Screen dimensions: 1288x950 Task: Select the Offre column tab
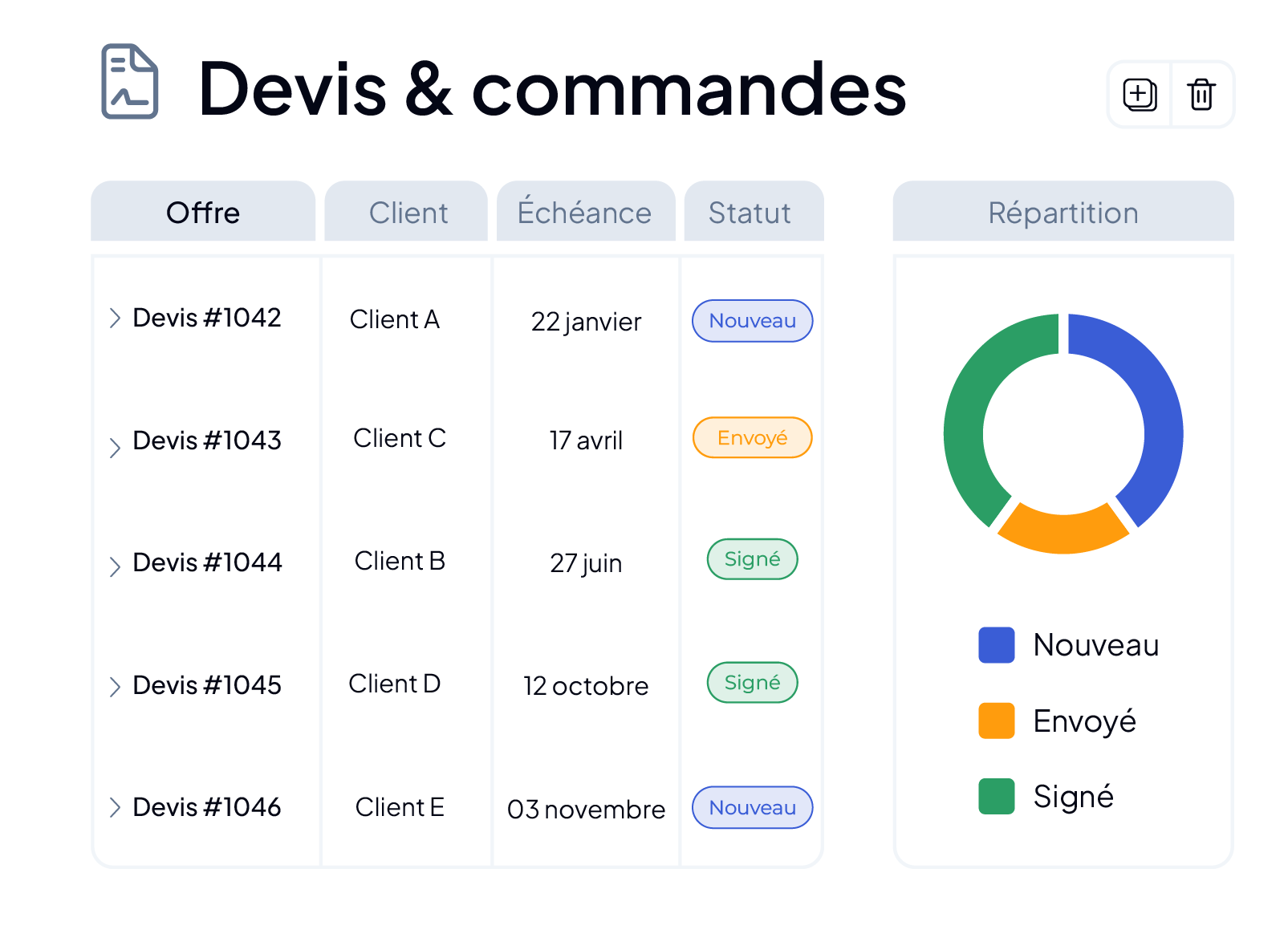coord(203,212)
